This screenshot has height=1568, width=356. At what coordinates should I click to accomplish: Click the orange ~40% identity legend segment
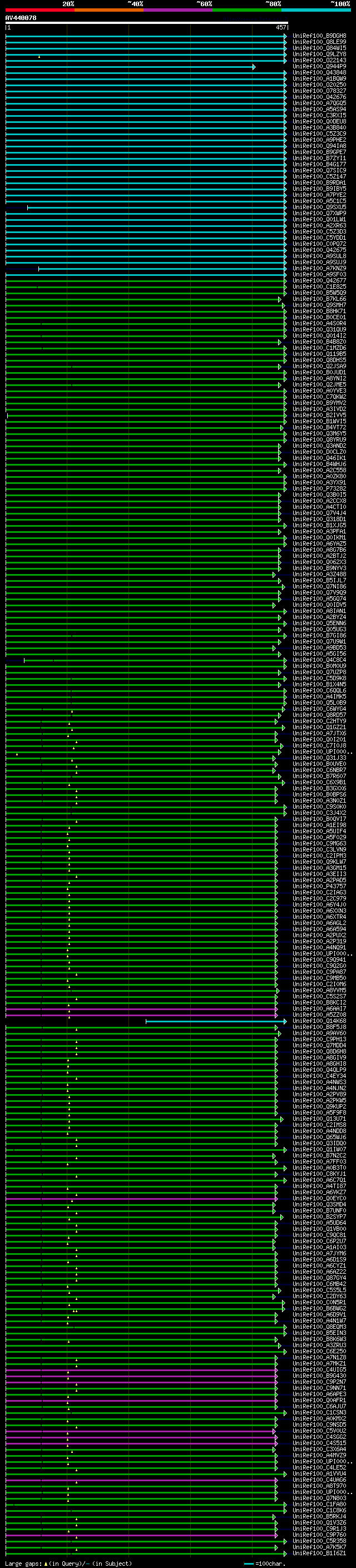click(109, 10)
